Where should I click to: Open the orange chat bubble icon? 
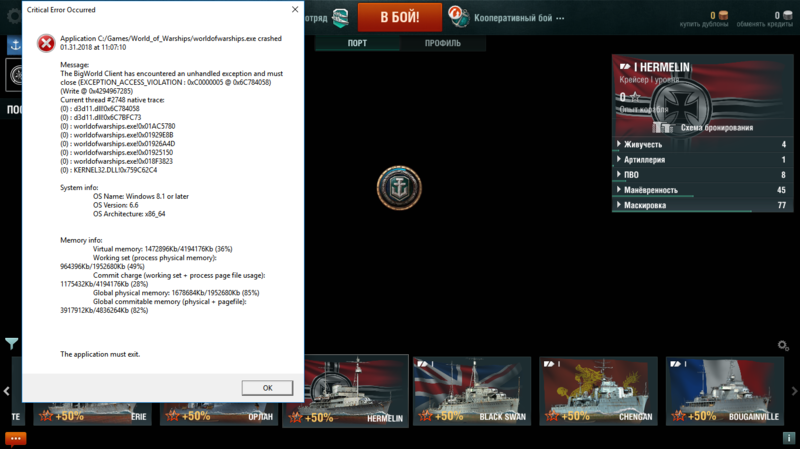pyautogui.click(x=15, y=439)
